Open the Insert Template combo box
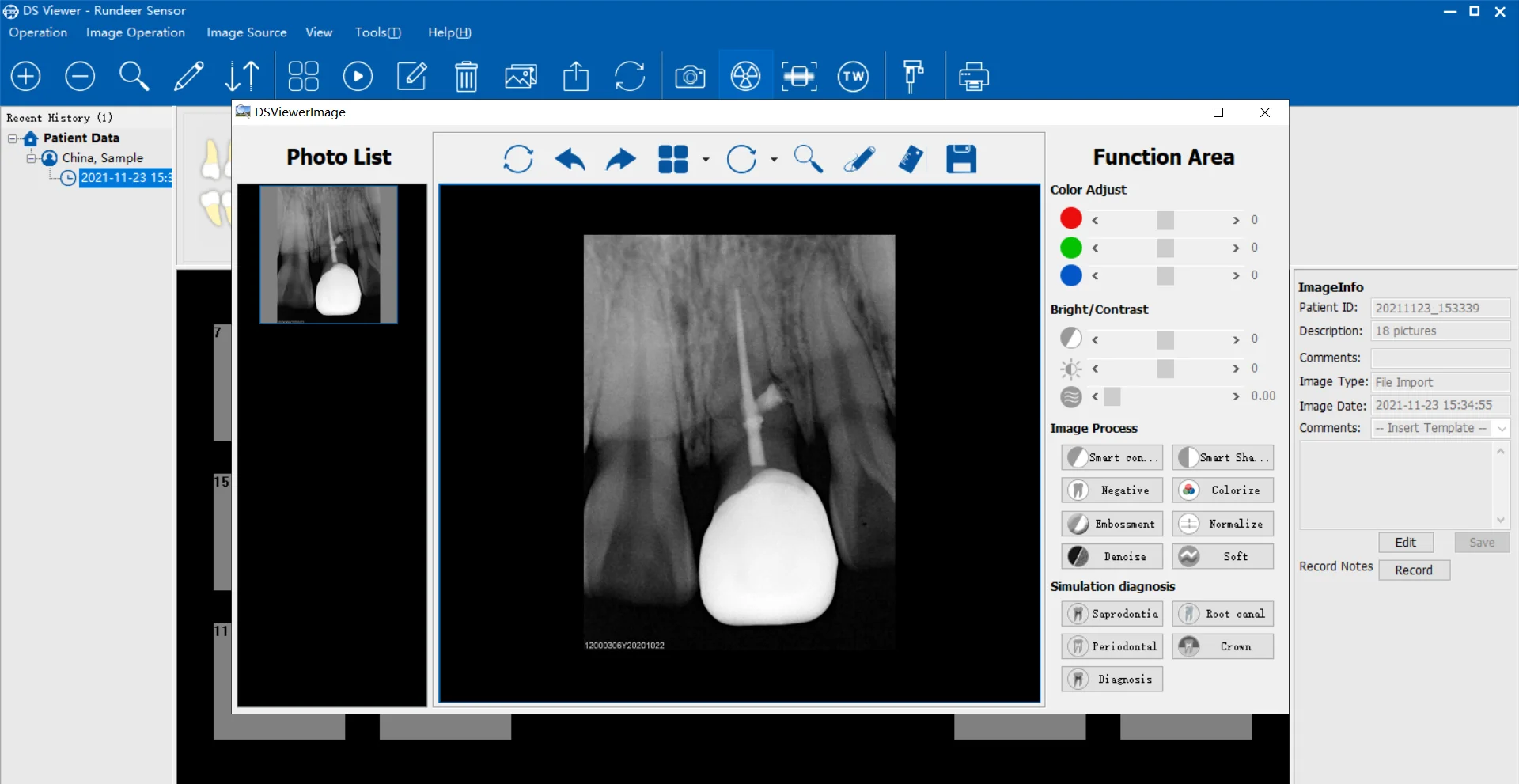This screenshot has width=1519, height=784. pyautogui.click(x=1440, y=428)
